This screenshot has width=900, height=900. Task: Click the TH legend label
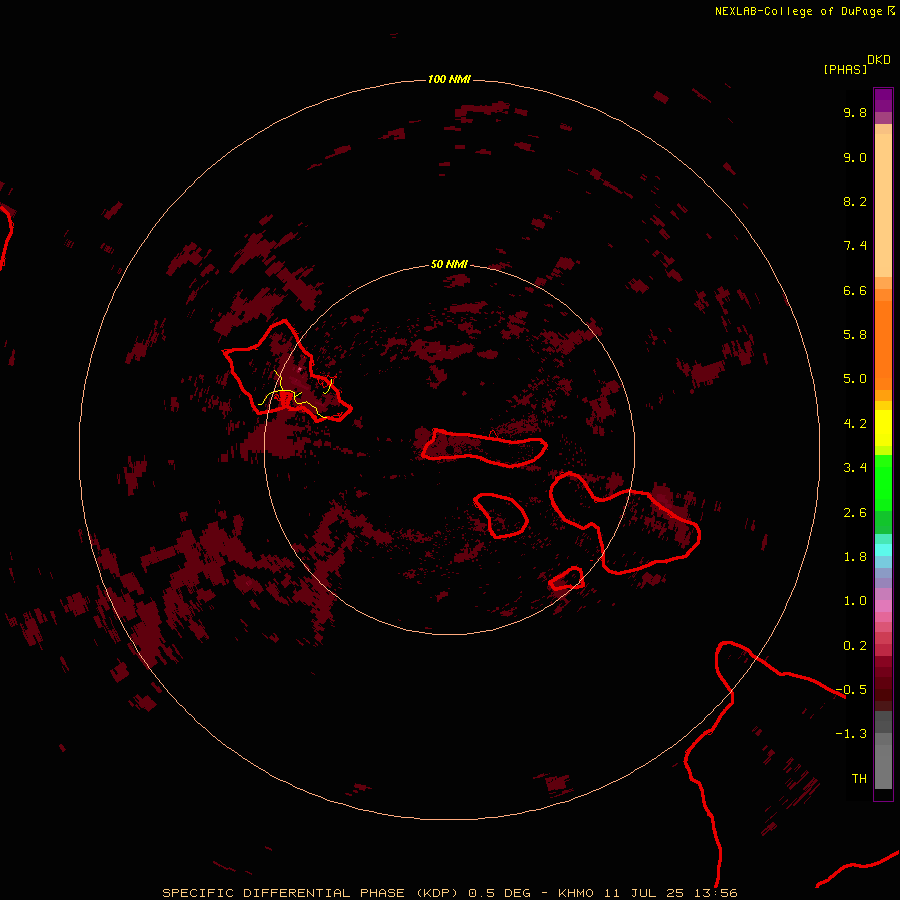point(859,779)
